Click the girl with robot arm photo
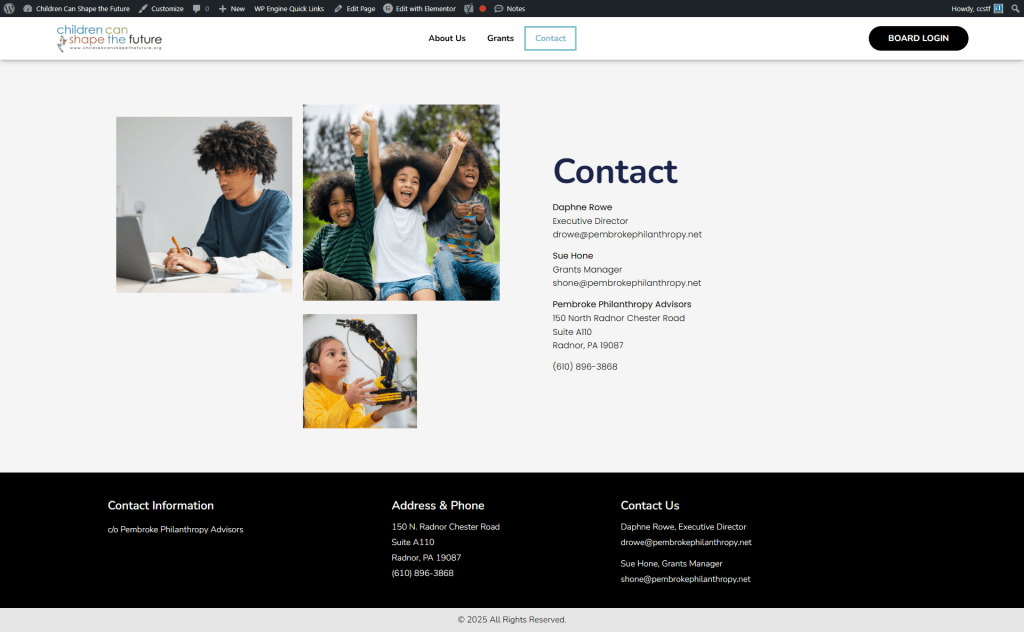The height and width of the screenshot is (632, 1024). click(360, 371)
